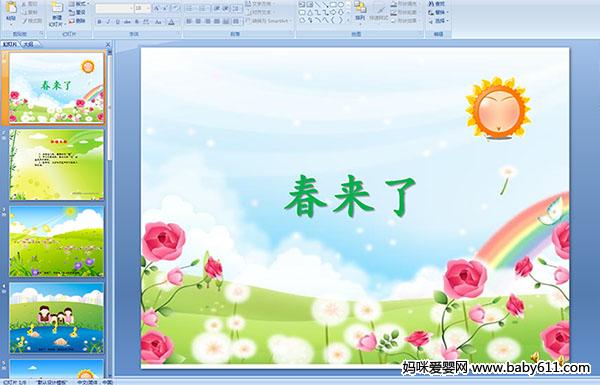Toggle Bold formatting

click(99, 22)
